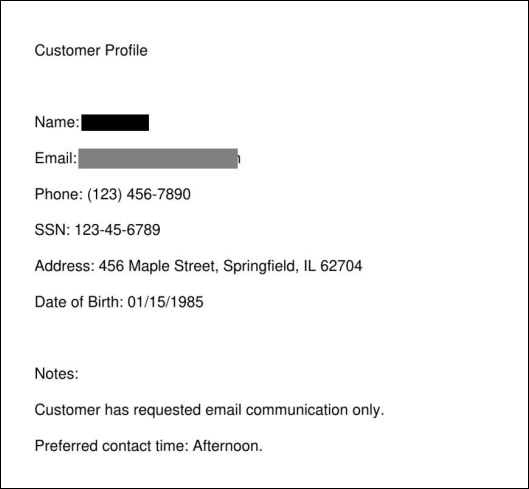Click the Email: label
This screenshot has width=529, height=489.
click(x=56, y=158)
